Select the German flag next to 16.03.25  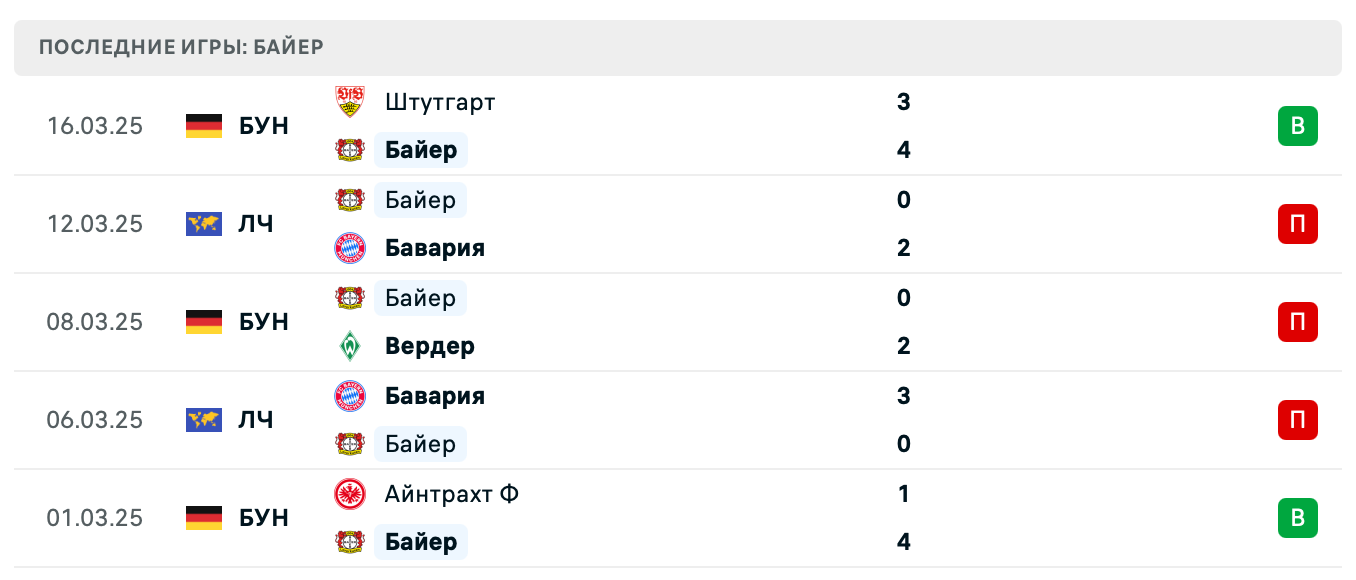(x=203, y=126)
